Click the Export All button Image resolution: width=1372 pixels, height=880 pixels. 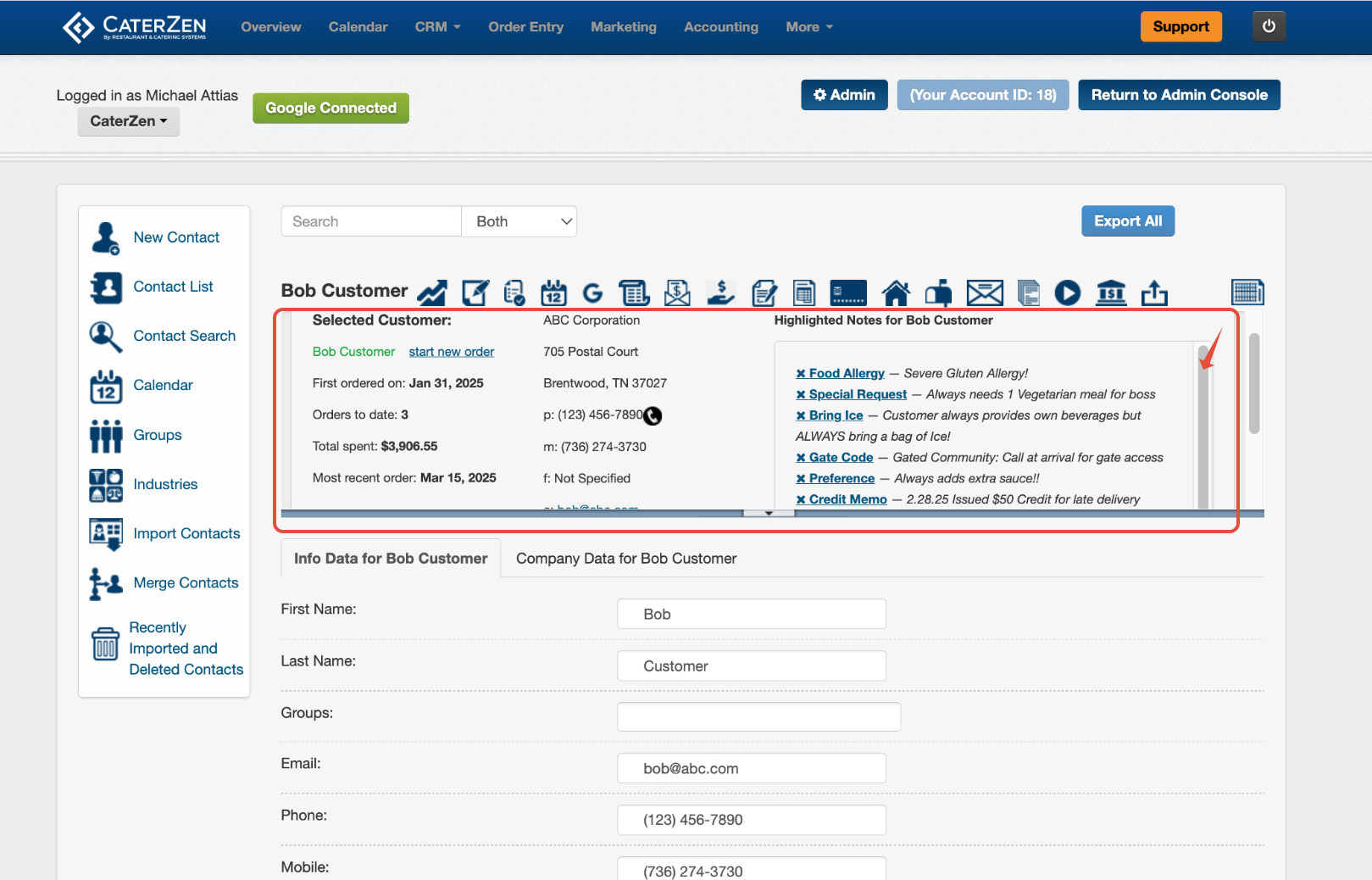tap(1128, 221)
